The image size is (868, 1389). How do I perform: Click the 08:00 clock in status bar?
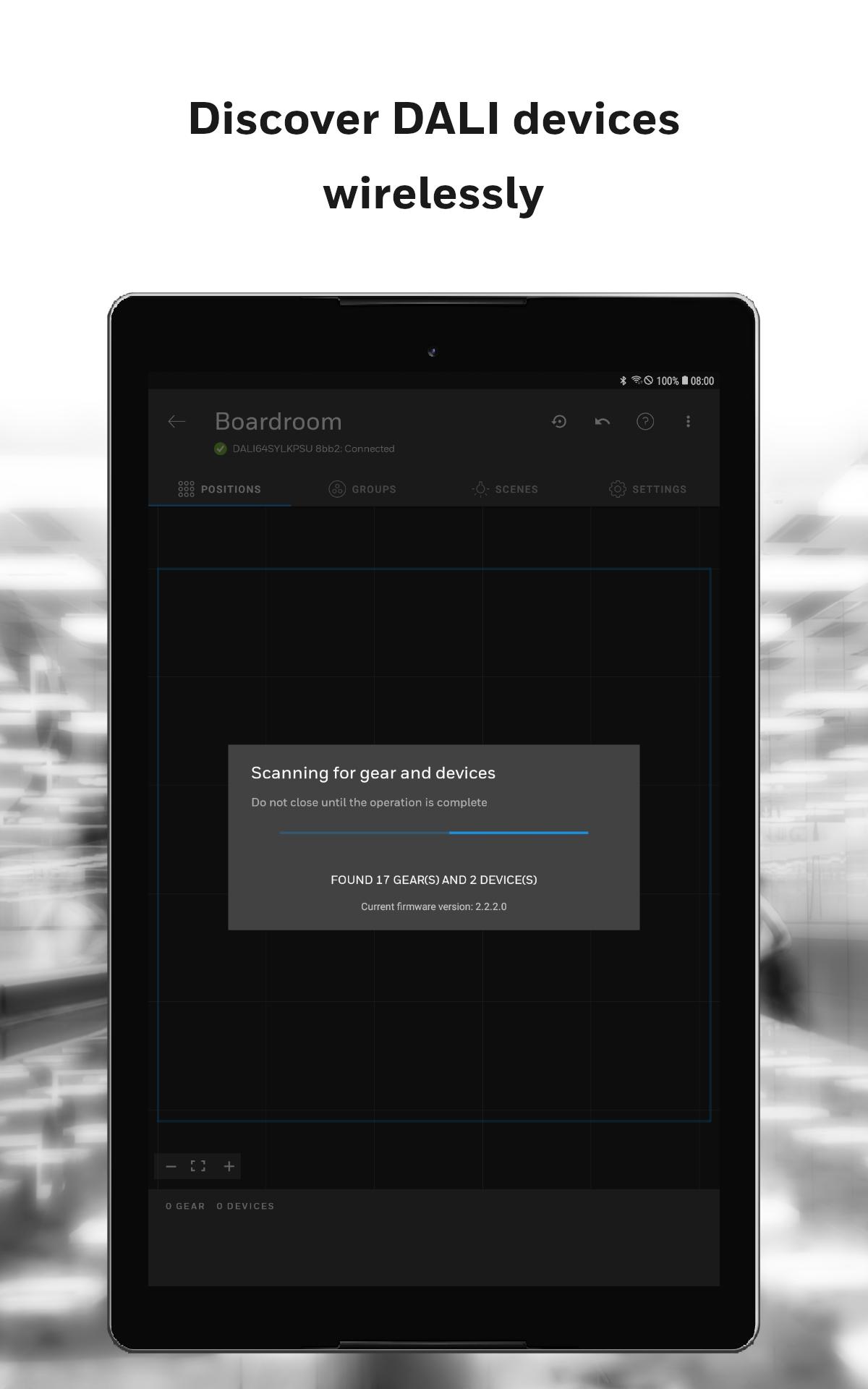click(702, 381)
